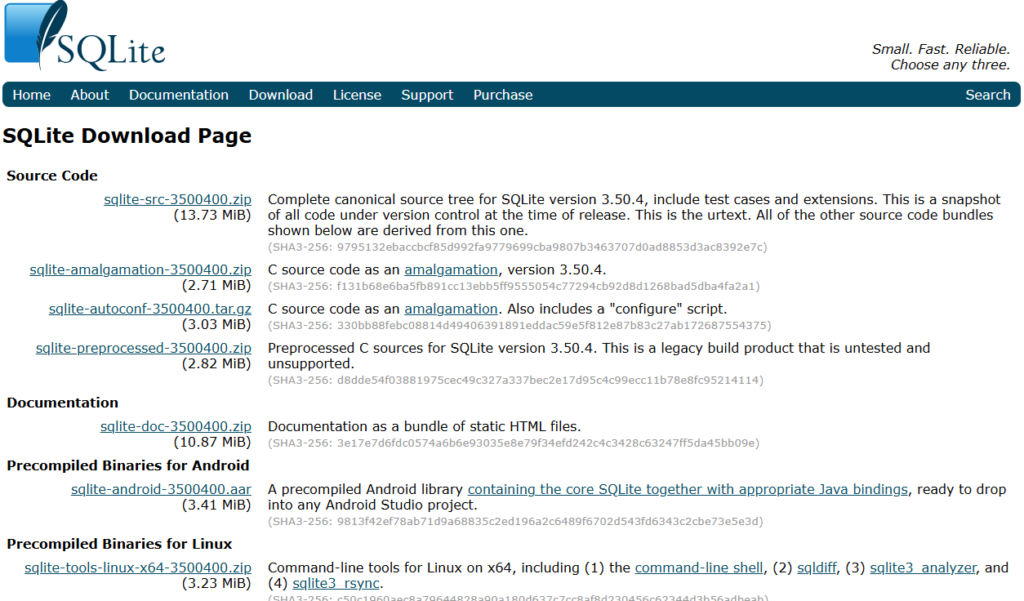The image size is (1024, 601).
Task: Click the SHA3-256 hash starting 9795132e
Action: coord(517,247)
